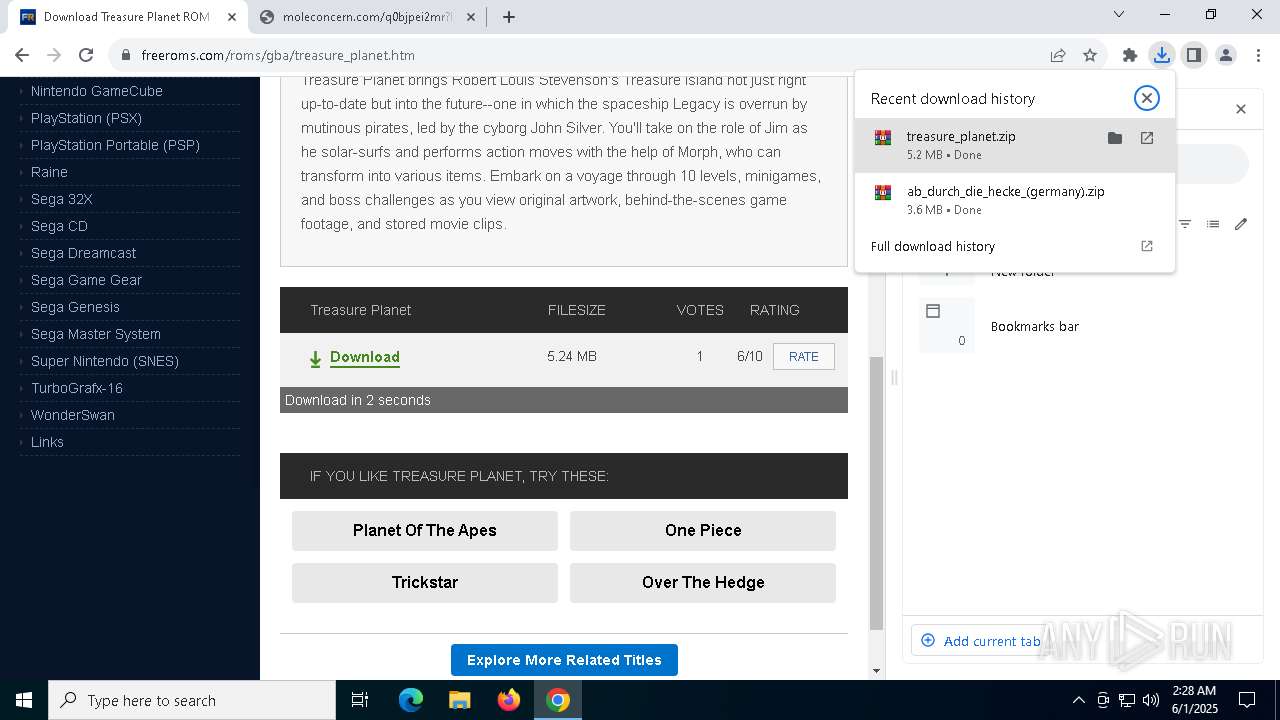Open the One Piece suggestion

[703, 530]
